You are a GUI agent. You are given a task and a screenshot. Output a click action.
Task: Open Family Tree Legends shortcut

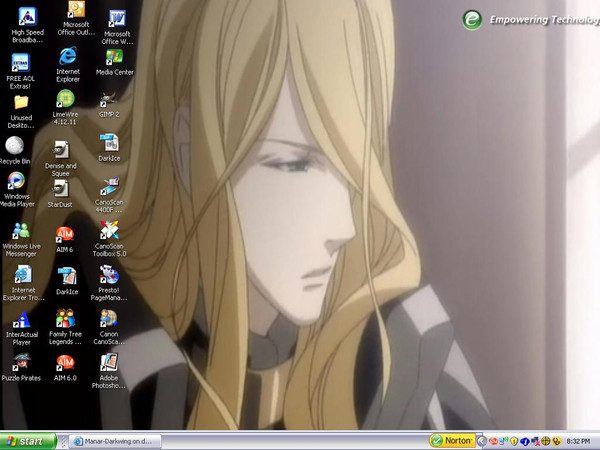click(65, 327)
